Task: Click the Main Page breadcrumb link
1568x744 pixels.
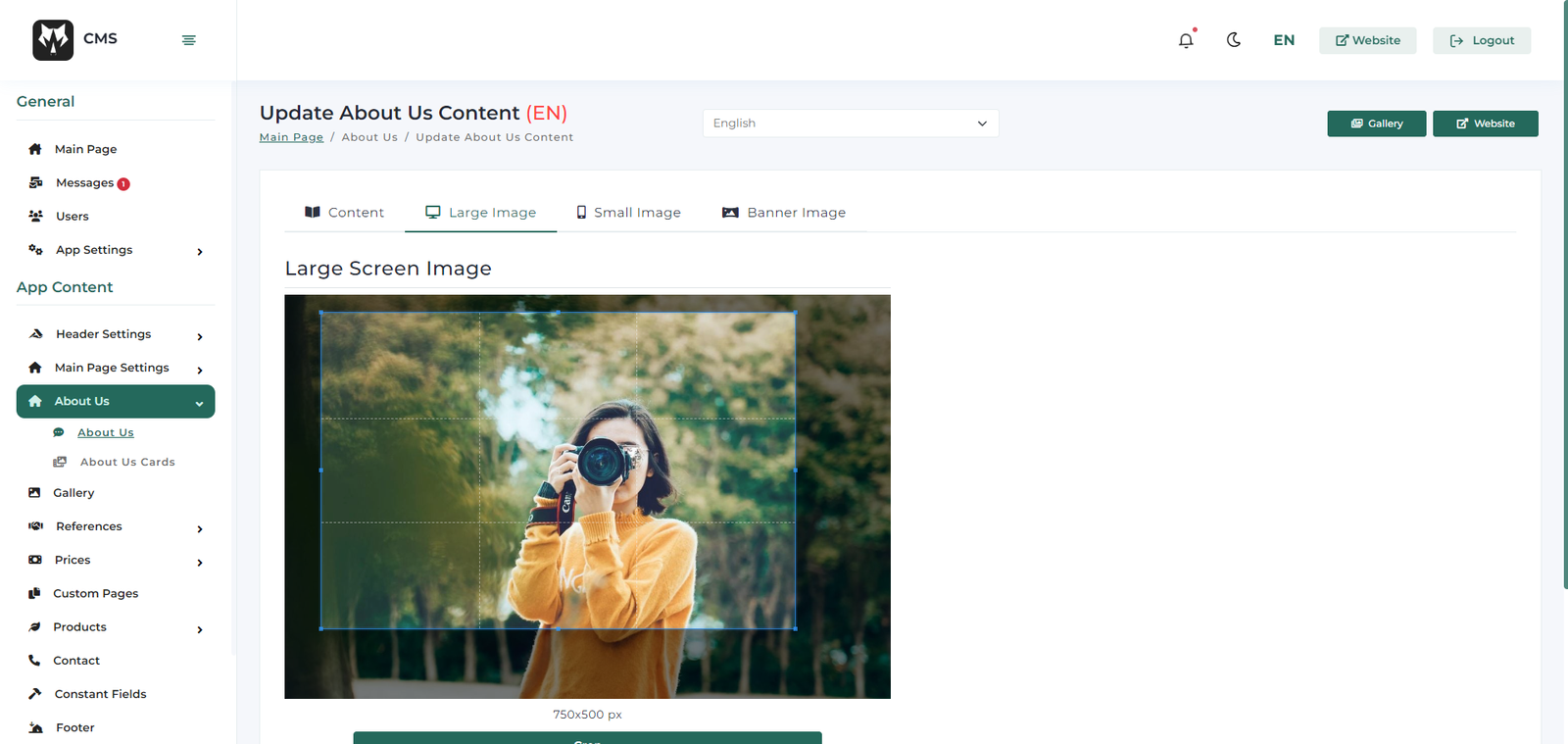Action: [291, 137]
